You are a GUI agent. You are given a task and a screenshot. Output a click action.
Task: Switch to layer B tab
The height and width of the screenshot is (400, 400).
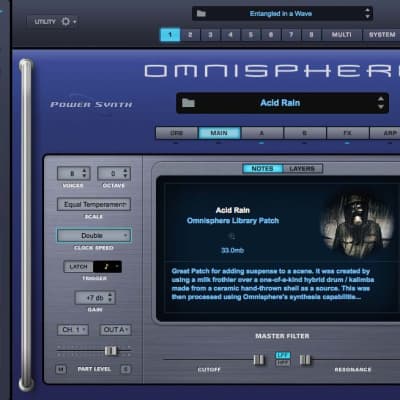coord(304,133)
